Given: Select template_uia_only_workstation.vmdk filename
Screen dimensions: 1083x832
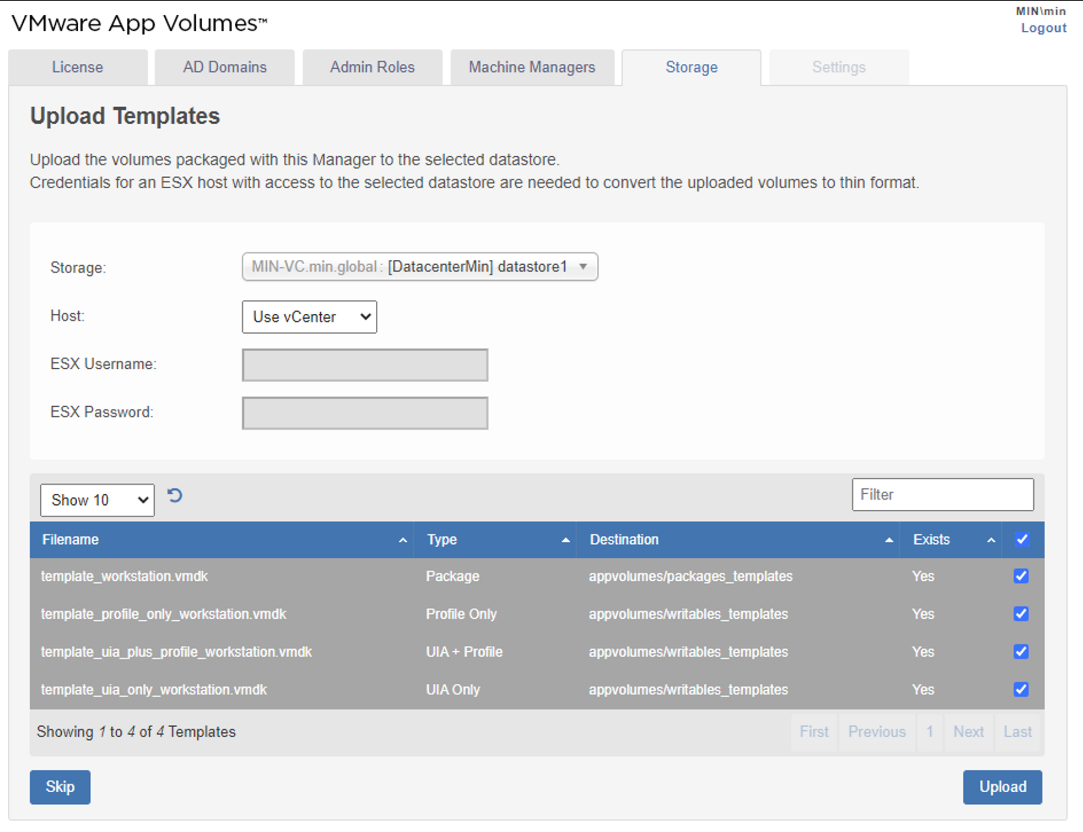Looking at the screenshot, I should 153,689.
